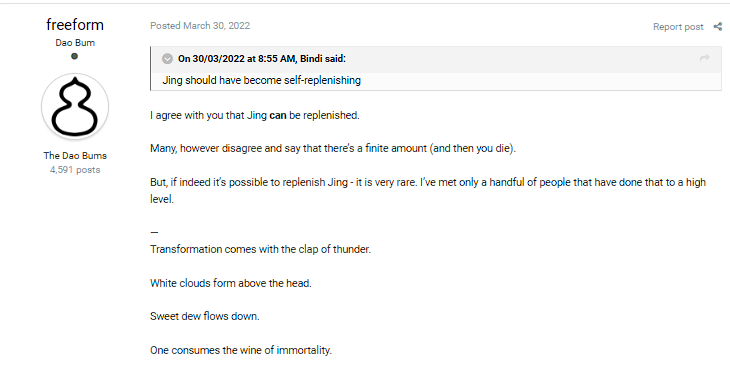Report this post
Image resolution: width=730 pixels, height=376 pixels.
[x=678, y=27]
